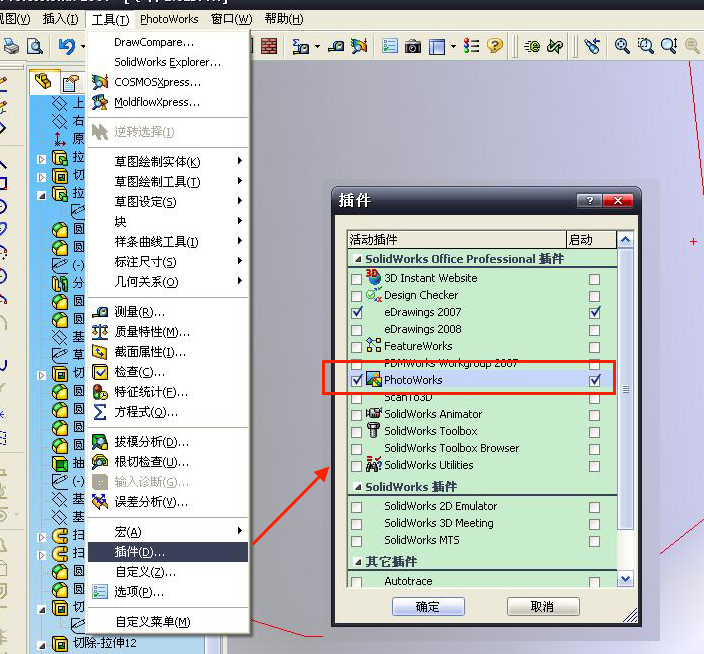Viewport: 704px width, 654px height.
Task: Enable Design Checker active checkbox
Action: pos(356,296)
